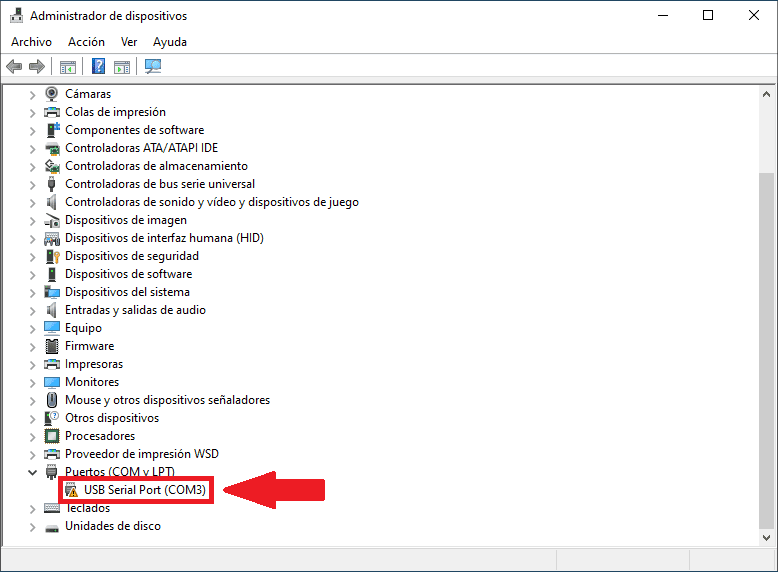Click the Back arrow in toolbar
778x572 pixels.
(14, 67)
